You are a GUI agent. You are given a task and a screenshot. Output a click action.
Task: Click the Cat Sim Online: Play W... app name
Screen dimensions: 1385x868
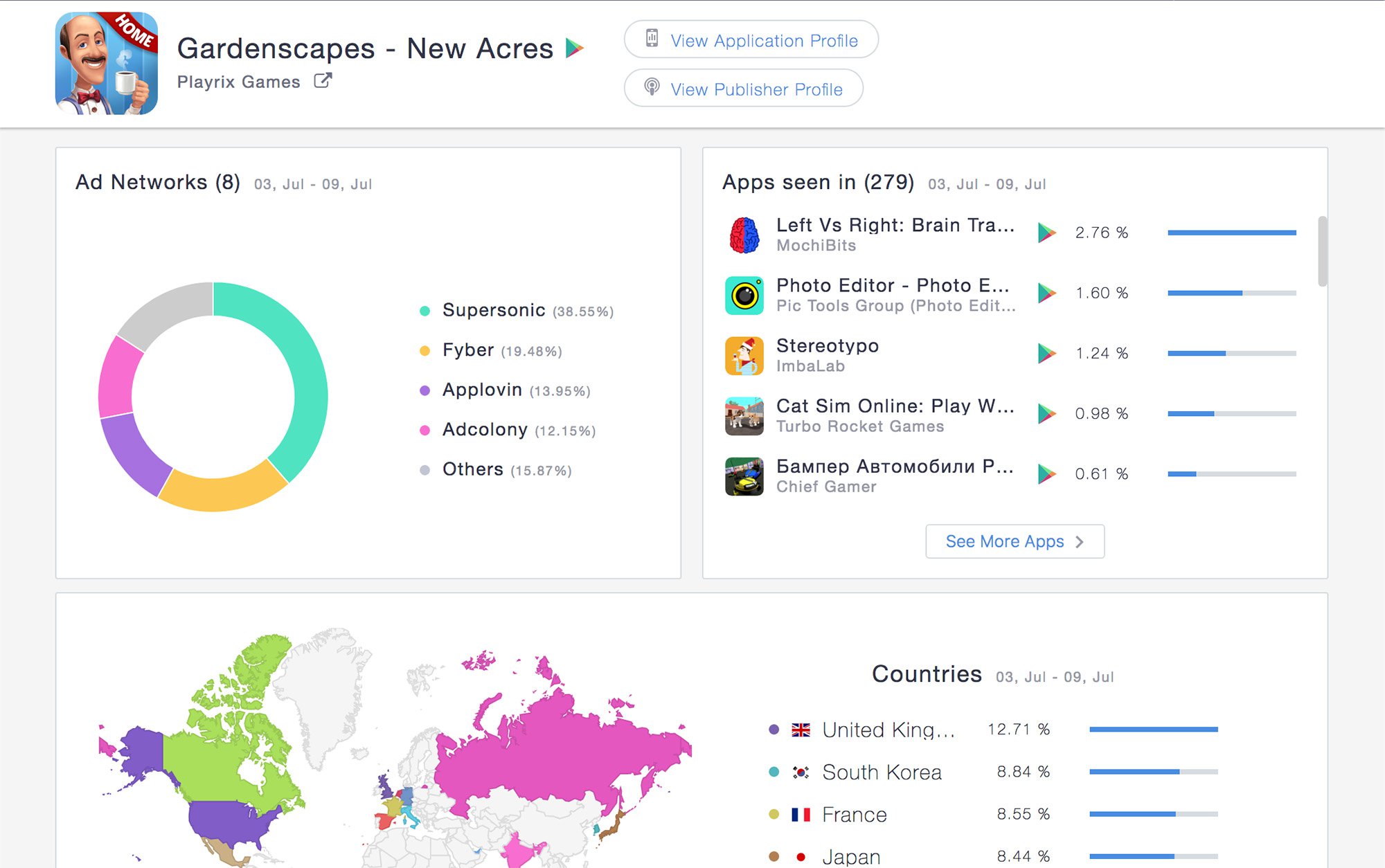[x=895, y=406]
